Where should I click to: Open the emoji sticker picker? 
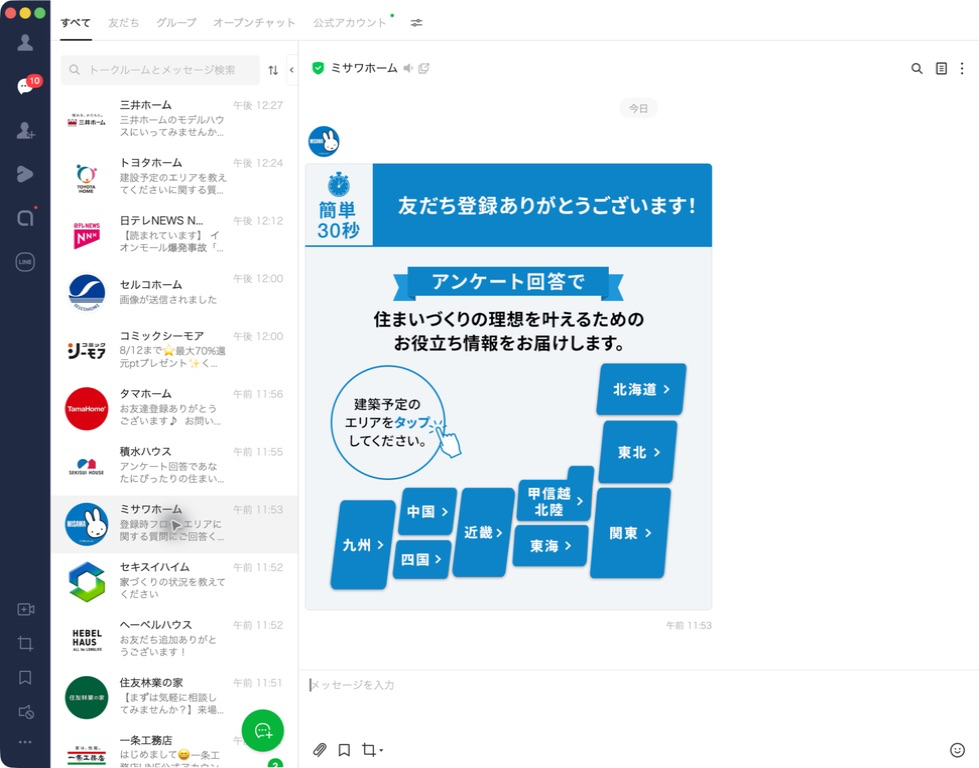957,749
